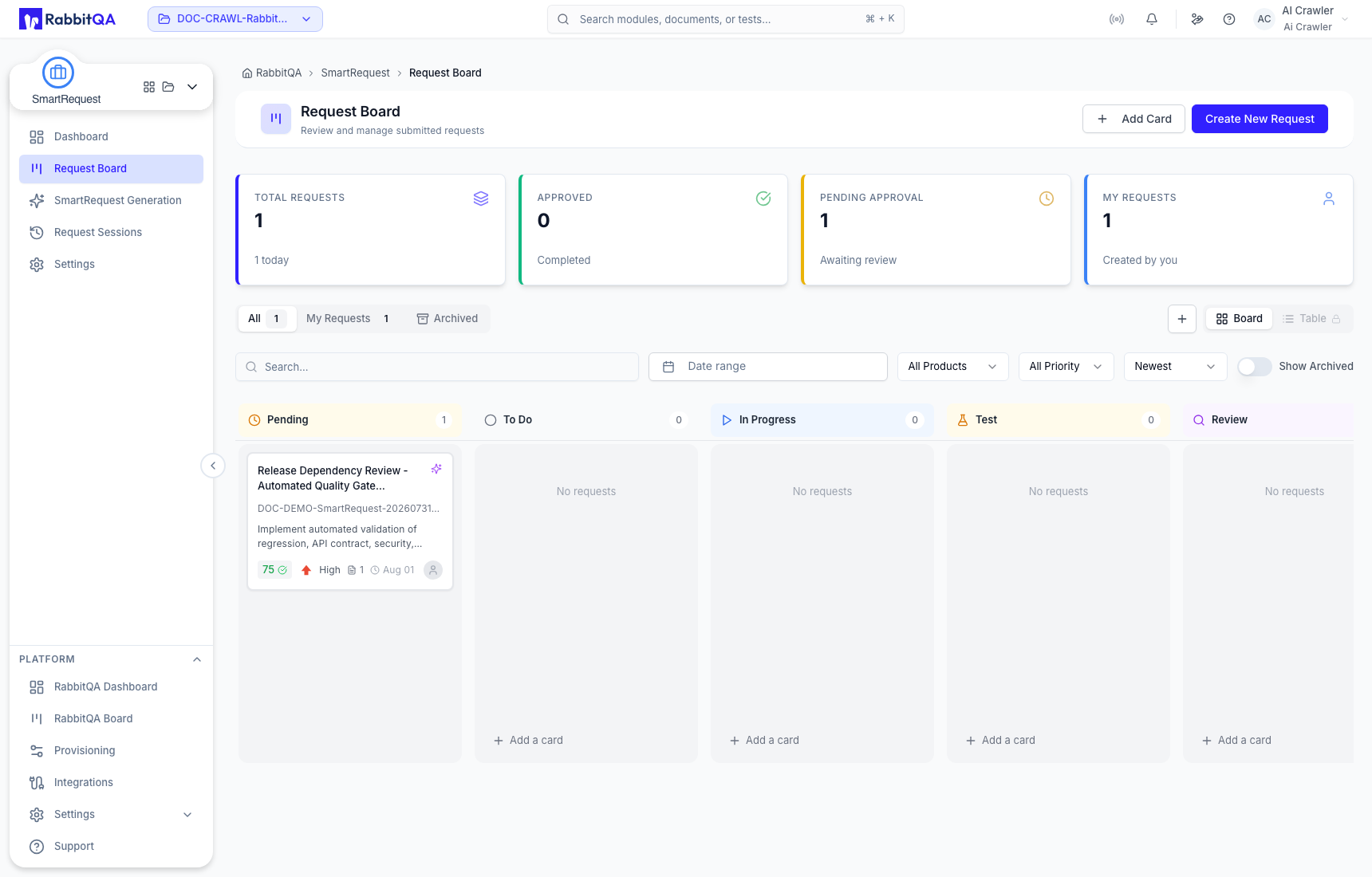Click the attachment count icon on the card

(352, 570)
